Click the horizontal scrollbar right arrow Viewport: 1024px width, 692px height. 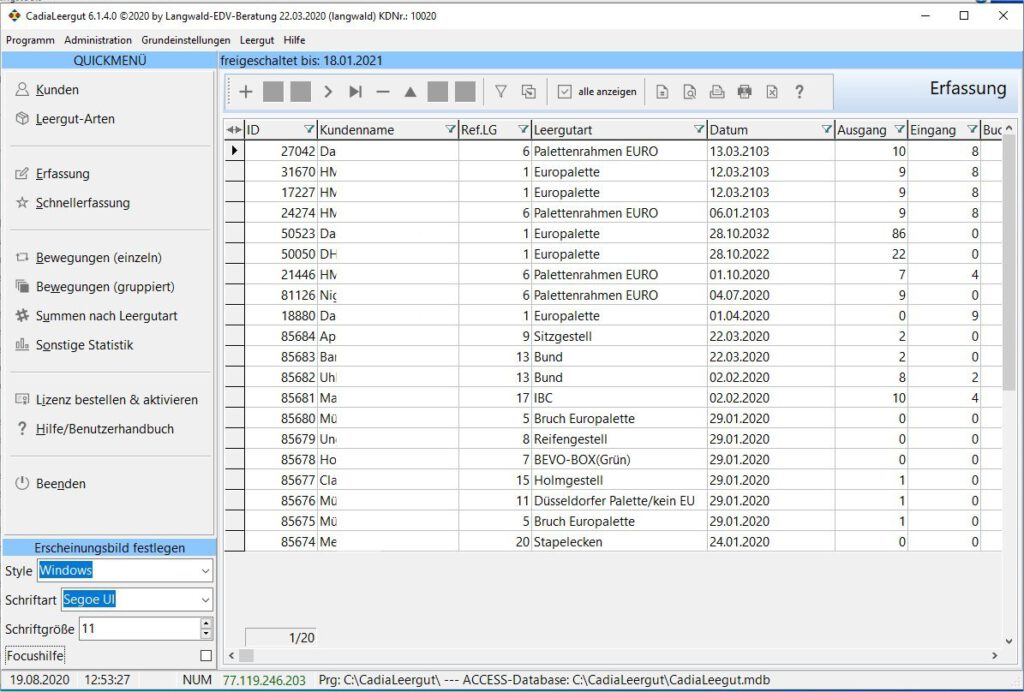coord(995,655)
